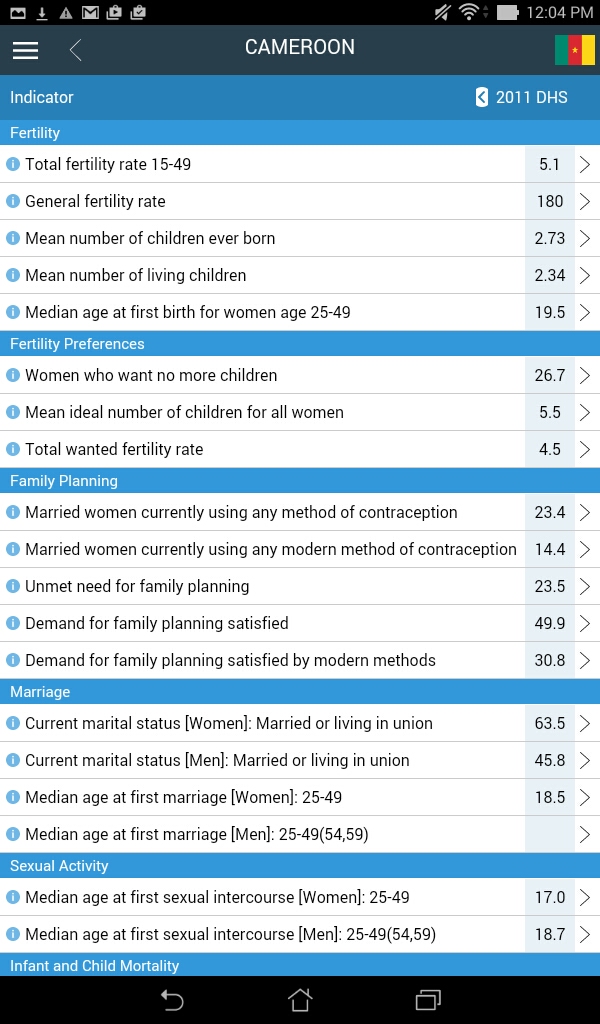The height and width of the screenshot is (1024, 600).
Task: Show info for Women who want no more children
Action: click(x=13, y=375)
